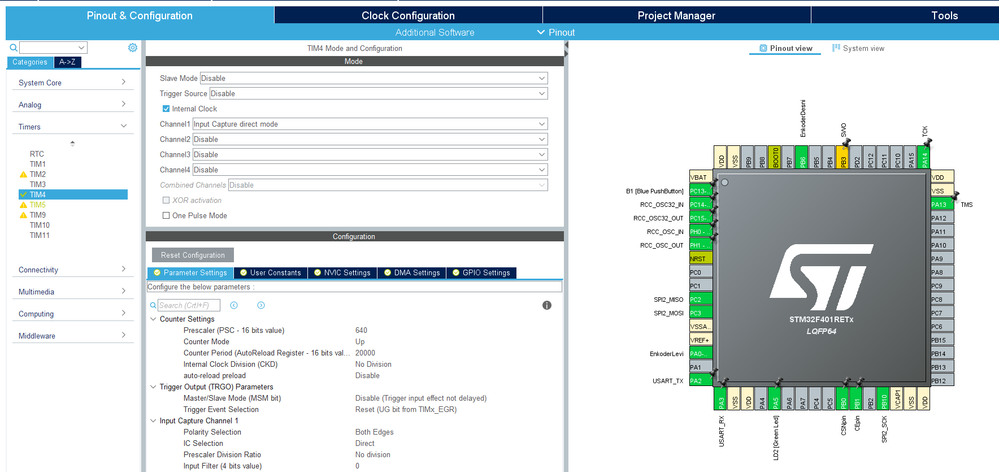This screenshot has width=999, height=472.
Task: Switch sidebar to A->Z listing
Action: 68,62
